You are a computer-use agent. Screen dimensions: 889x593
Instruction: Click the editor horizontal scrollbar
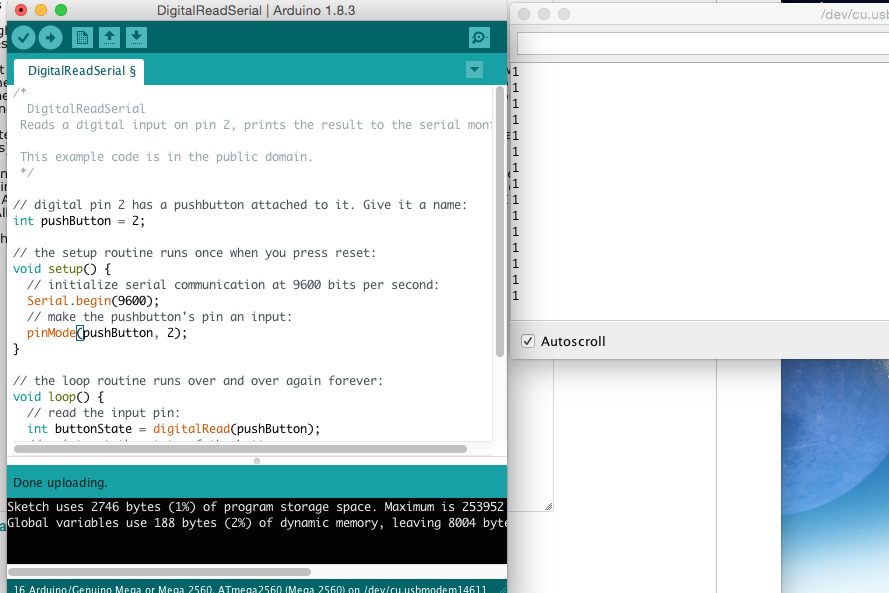coord(240,449)
